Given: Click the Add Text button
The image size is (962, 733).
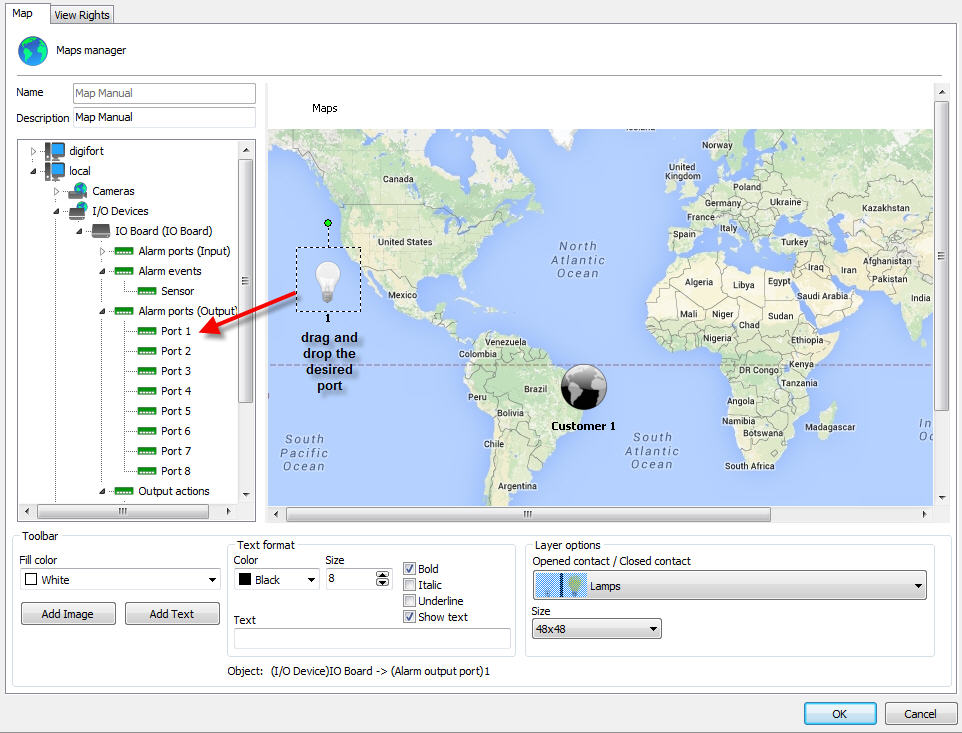Looking at the screenshot, I should (x=172, y=613).
